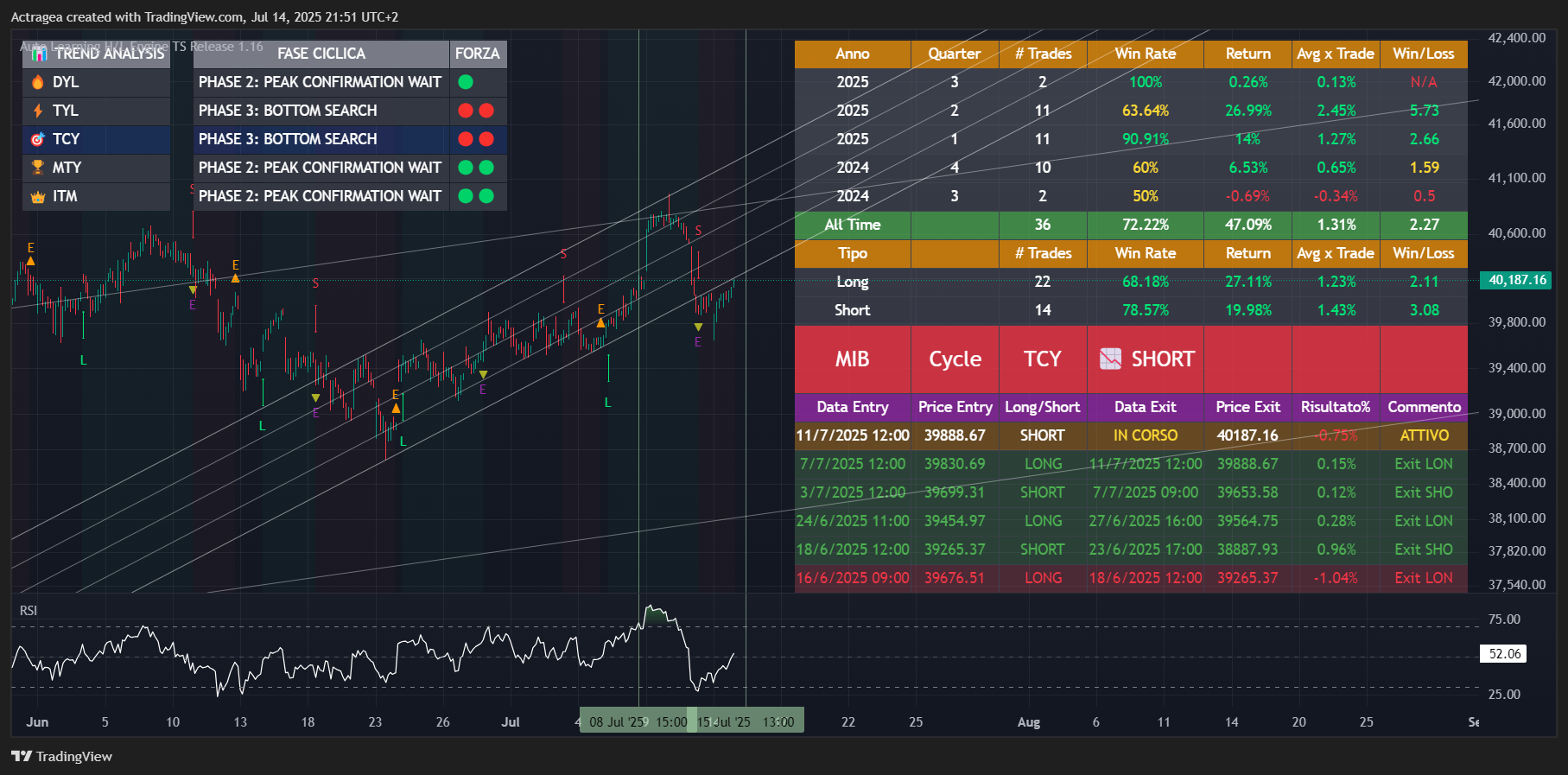Click the 40,187.16 current price label
This screenshot has height=775, width=1568.
pos(1517,280)
